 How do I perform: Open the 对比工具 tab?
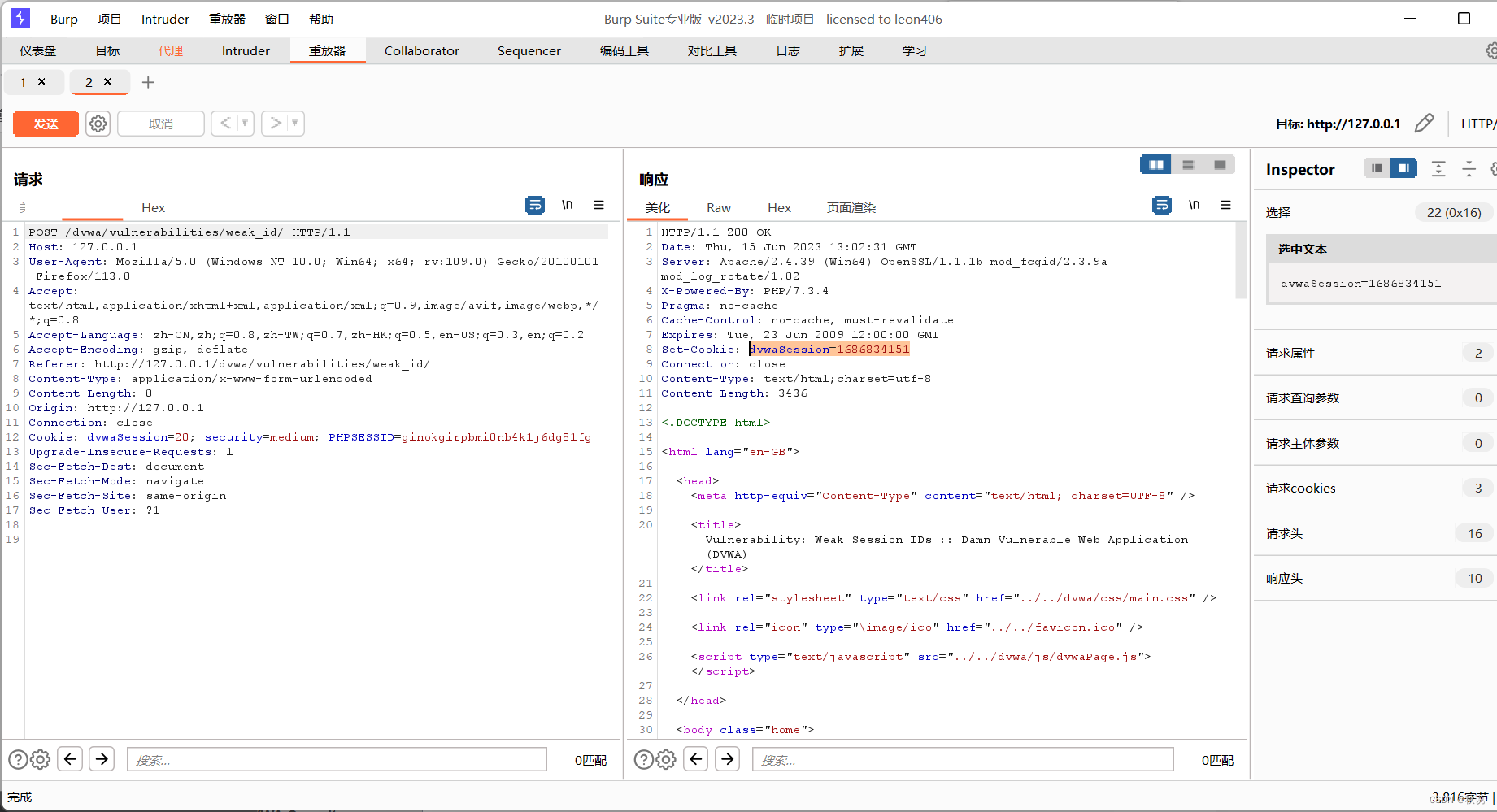[712, 50]
